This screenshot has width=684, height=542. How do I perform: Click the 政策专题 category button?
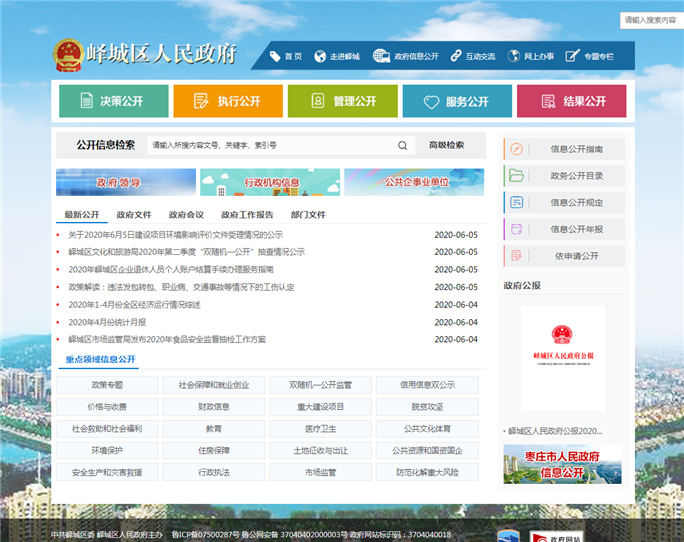[107, 385]
